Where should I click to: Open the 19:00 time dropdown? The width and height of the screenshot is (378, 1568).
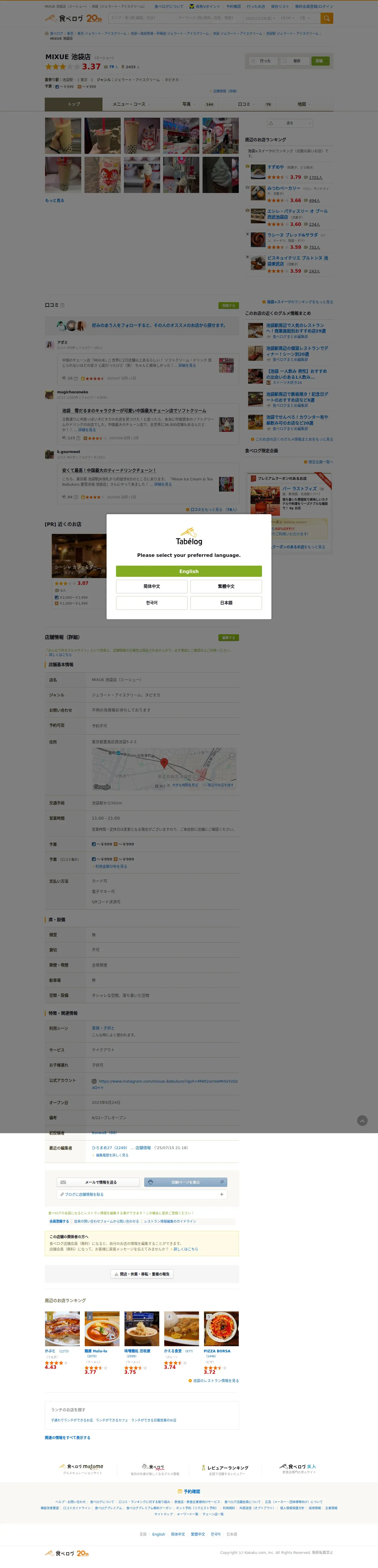click(287, 18)
